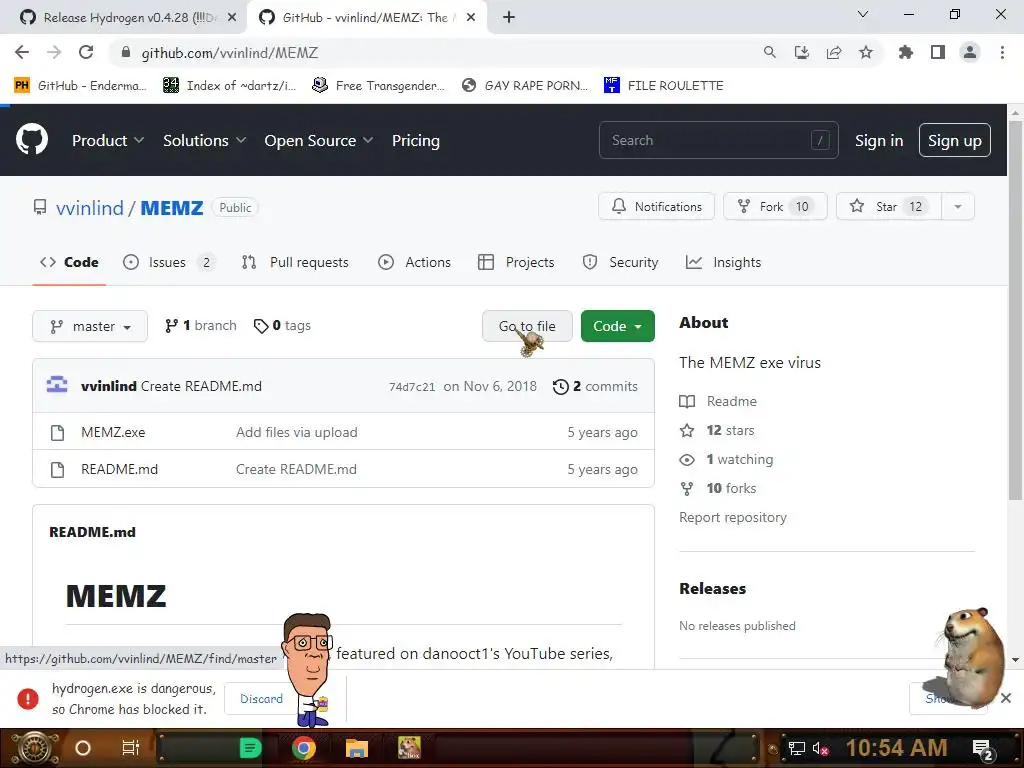The width and height of the screenshot is (1024, 768).
Task: Open the MEMZ.exe file
Action: [x=113, y=432]
